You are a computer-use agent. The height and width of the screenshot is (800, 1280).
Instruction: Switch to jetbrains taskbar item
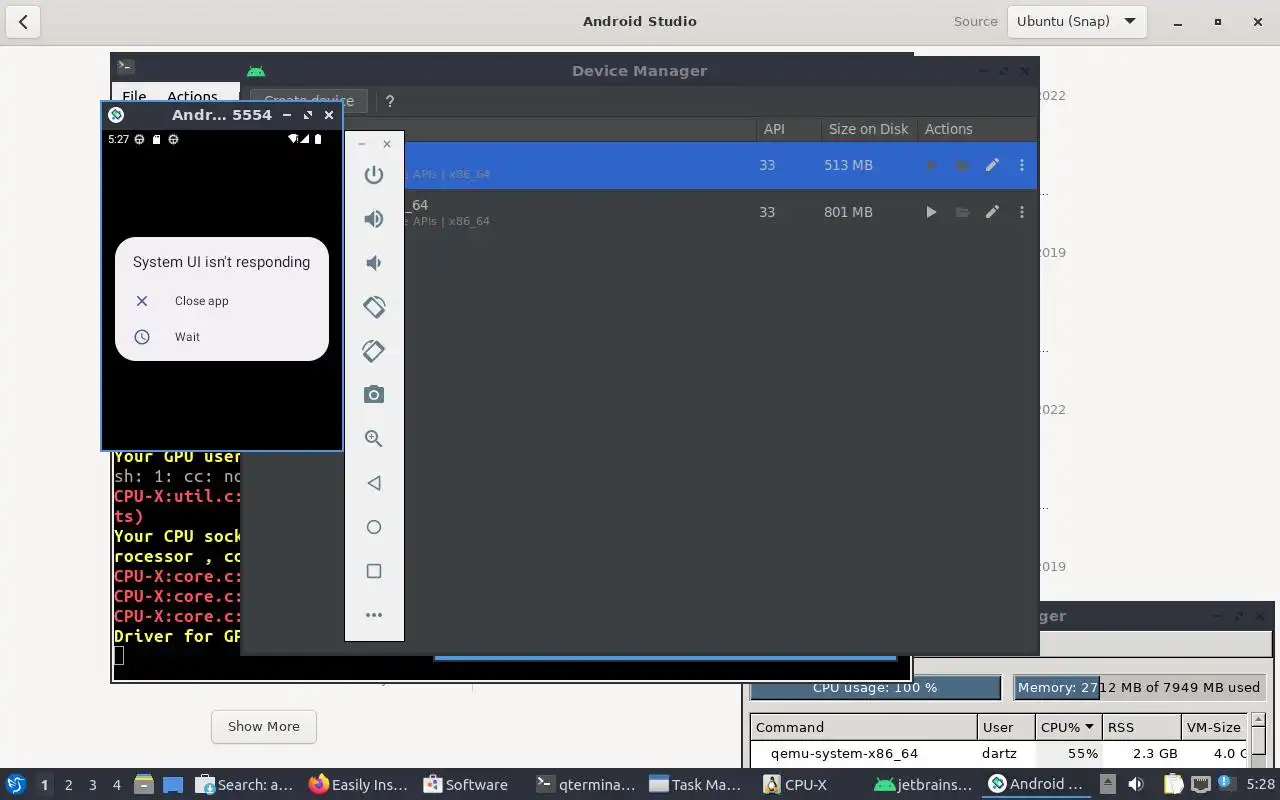(923, 785)
